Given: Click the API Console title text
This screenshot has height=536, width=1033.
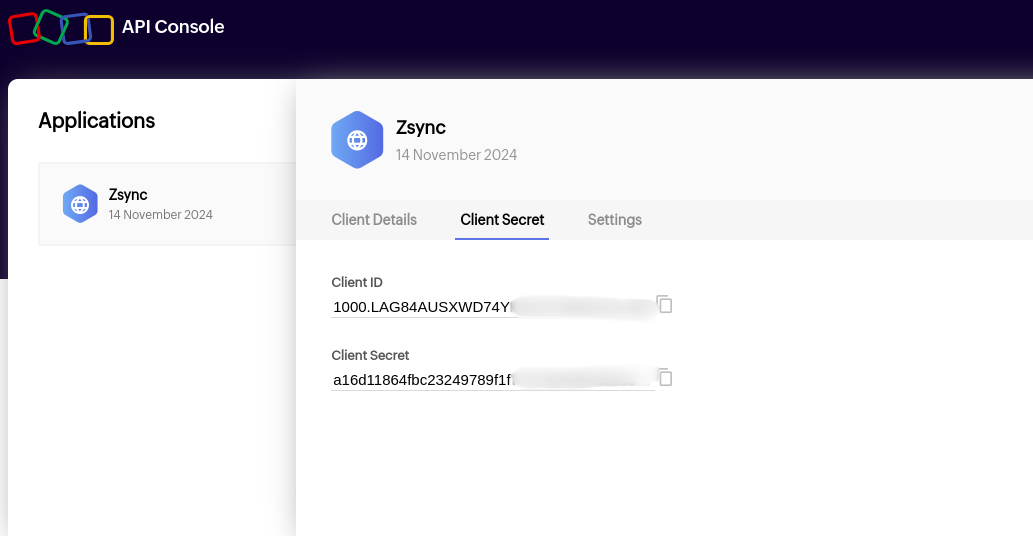Looking at the screenshot, I should coord(173,27).
